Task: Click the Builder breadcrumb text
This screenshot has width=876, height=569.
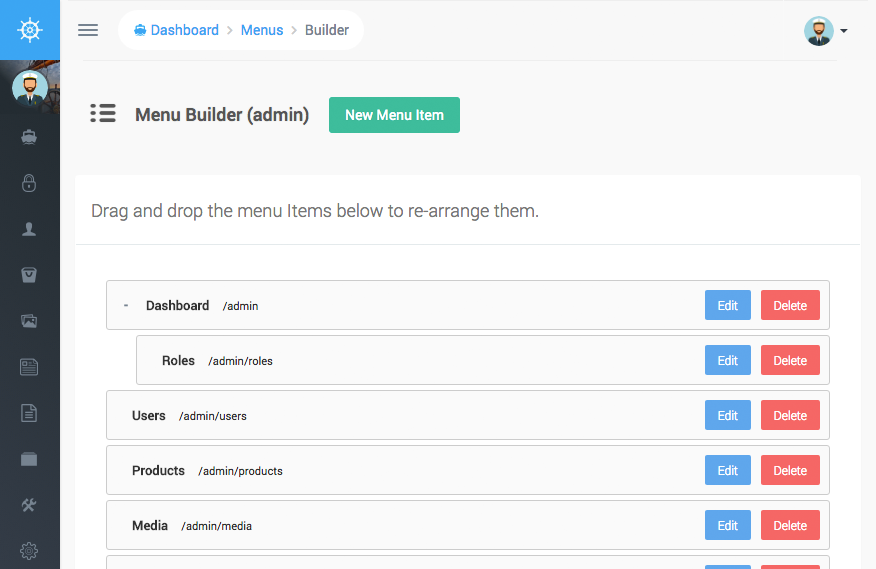Action: click(x=327, y=30)
